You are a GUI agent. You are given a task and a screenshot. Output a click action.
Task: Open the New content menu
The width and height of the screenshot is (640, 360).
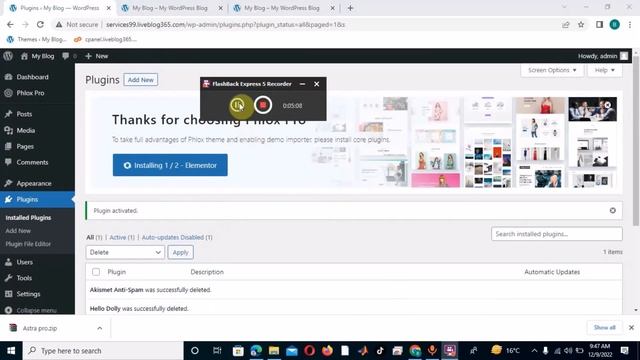coord(97,56)
